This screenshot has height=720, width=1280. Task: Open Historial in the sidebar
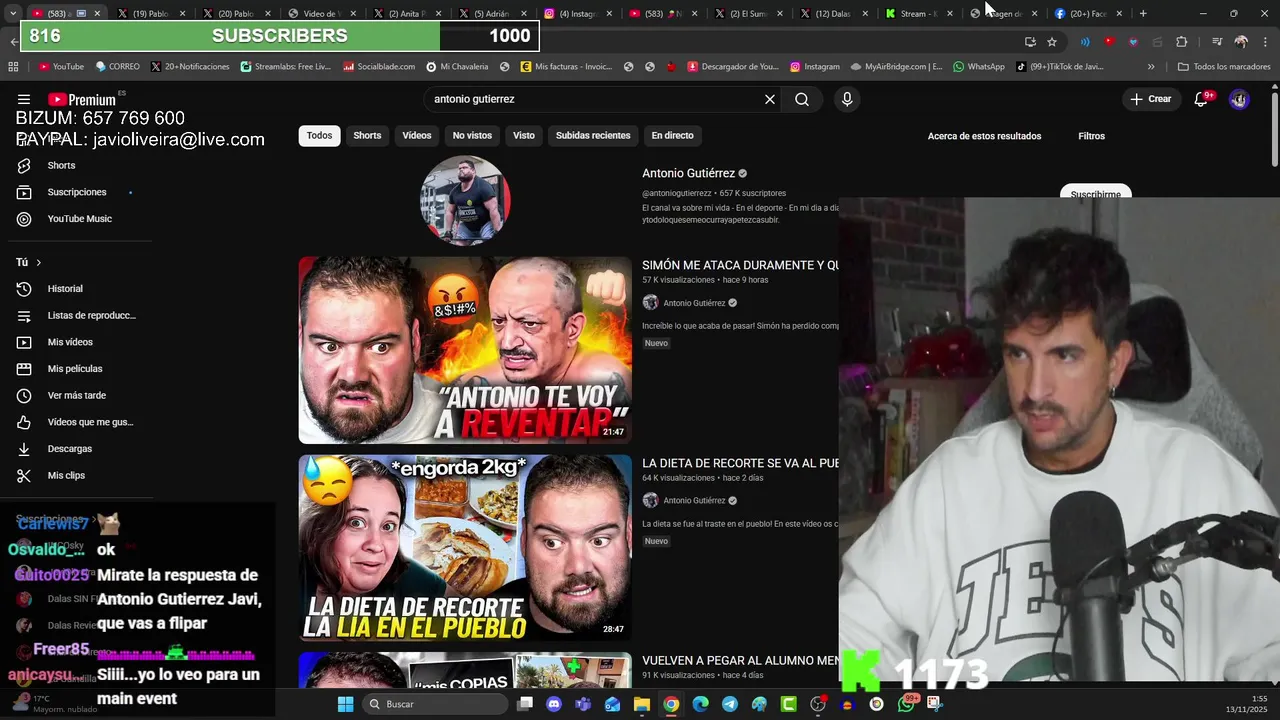pyautogui.click(x=65, y=289)
